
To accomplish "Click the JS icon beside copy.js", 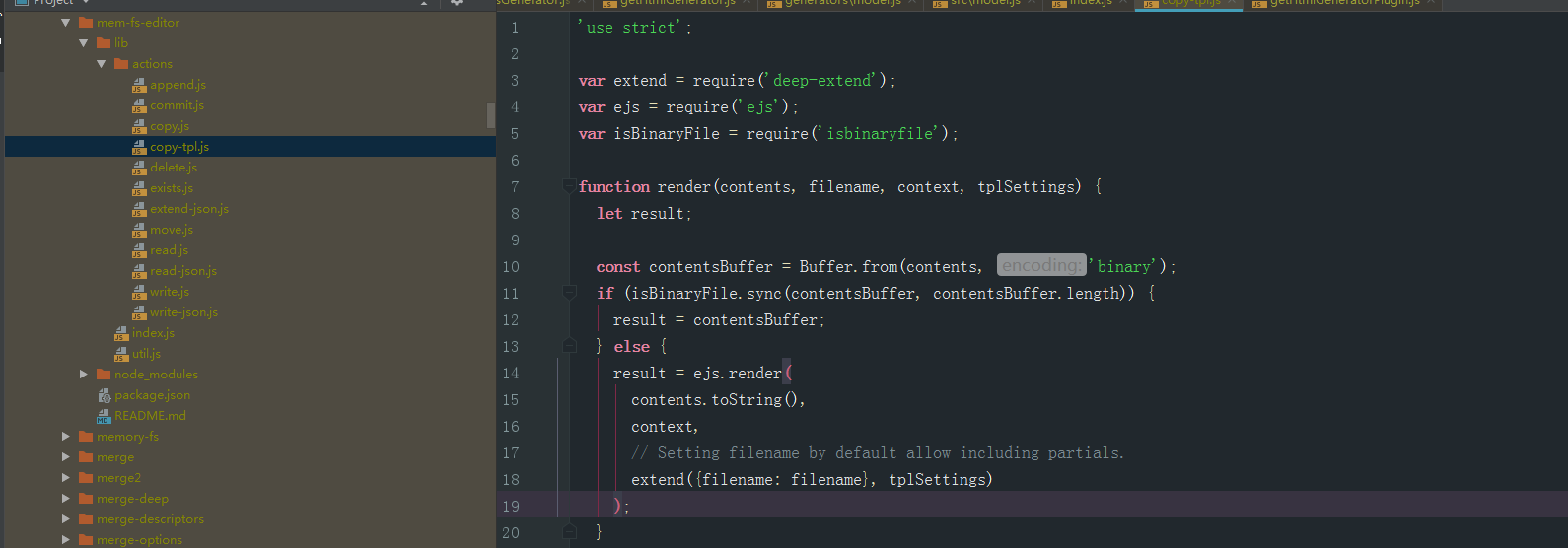I will pos(139,127).
